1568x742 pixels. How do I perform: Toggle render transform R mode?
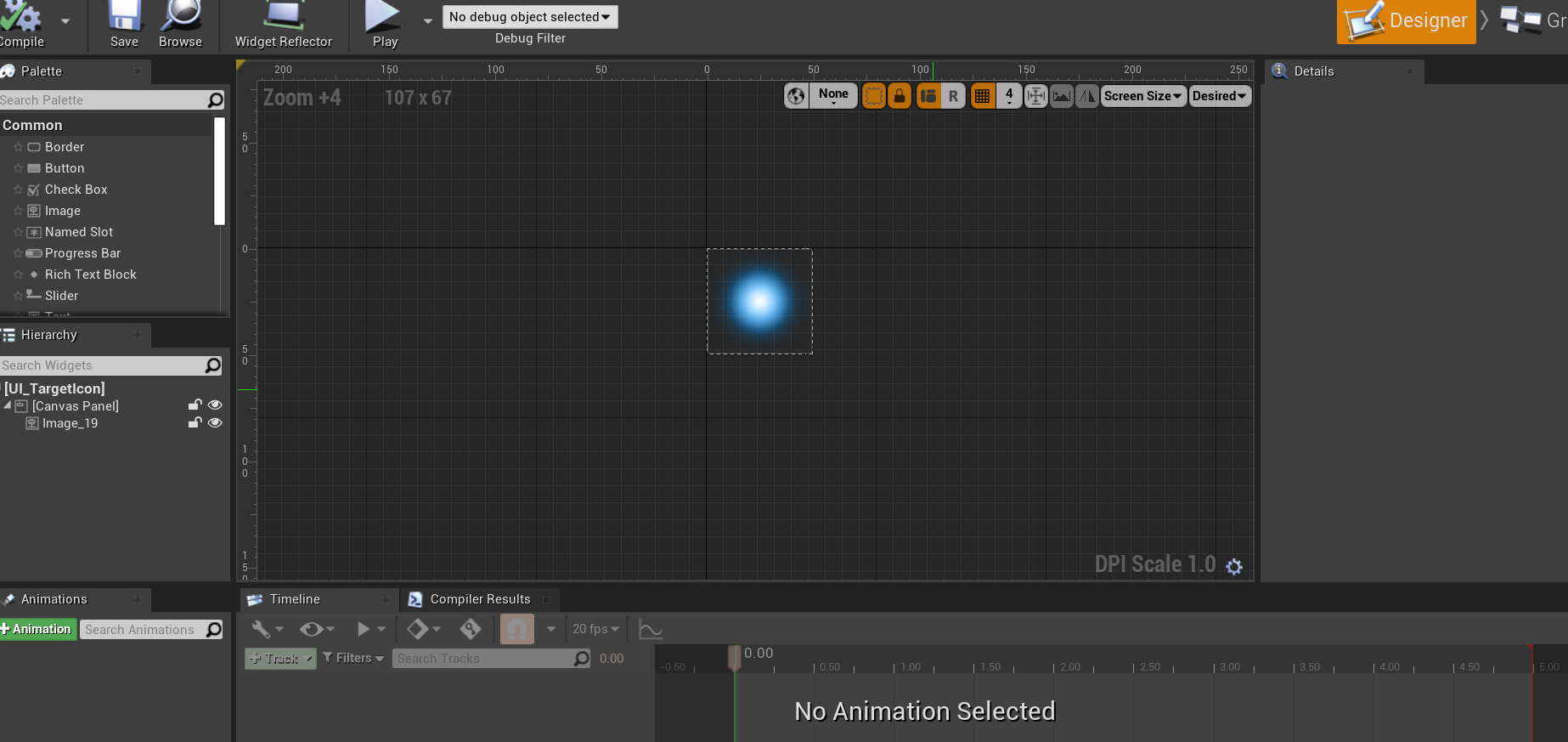coord(953,96)
